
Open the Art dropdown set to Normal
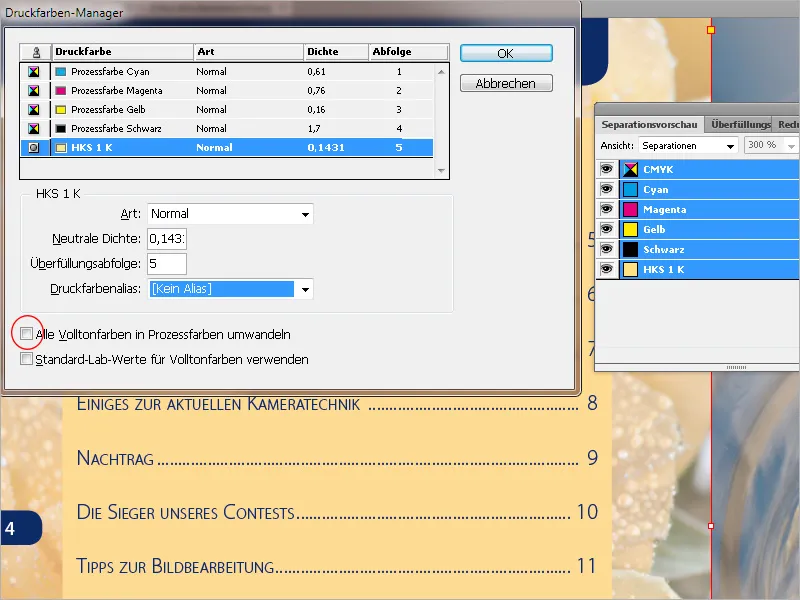click(x=230, y=214)
